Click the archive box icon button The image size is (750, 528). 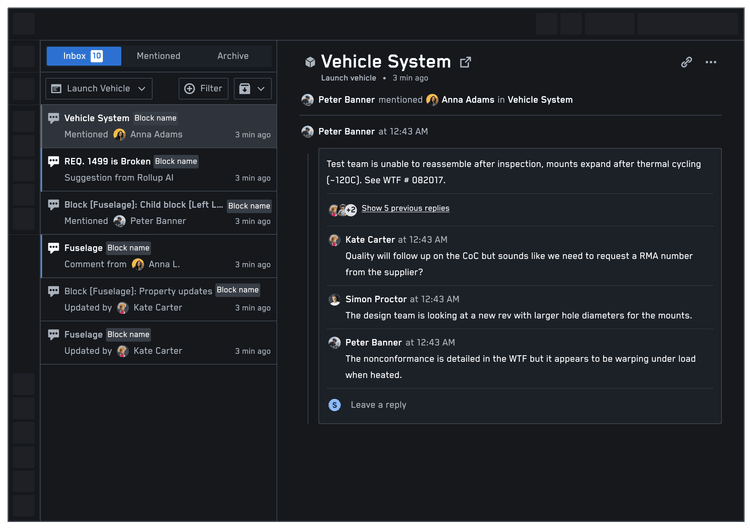244,88
